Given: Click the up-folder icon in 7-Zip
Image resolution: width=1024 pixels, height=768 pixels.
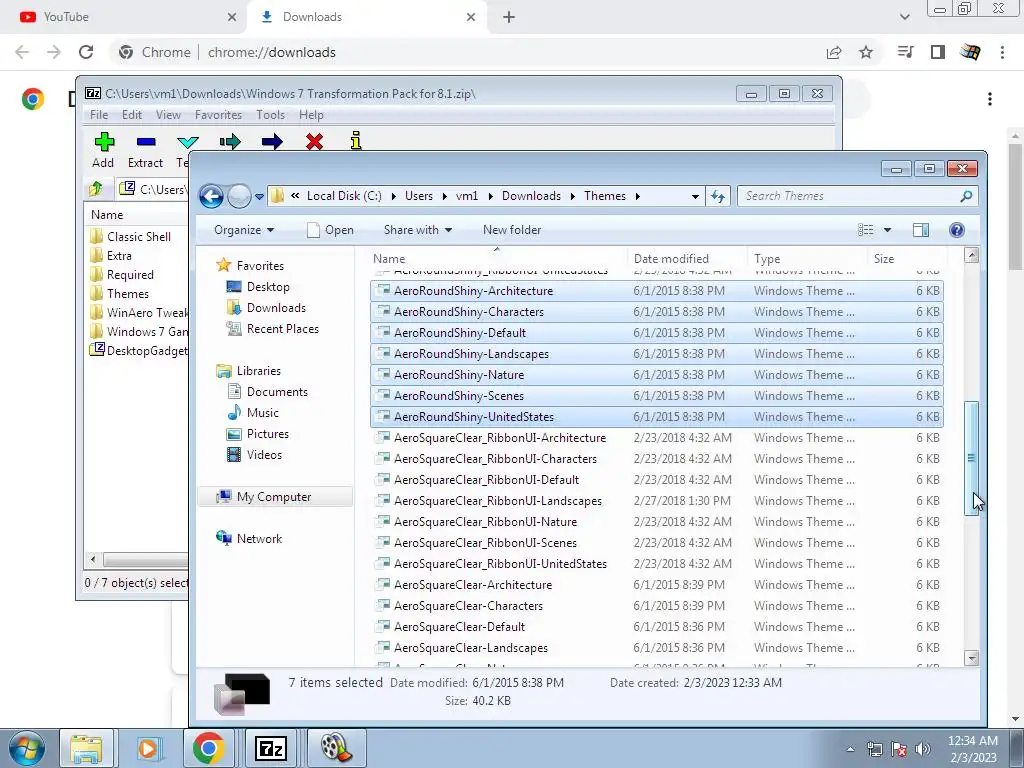Looking at the screenshot, I should click(96, 189).
